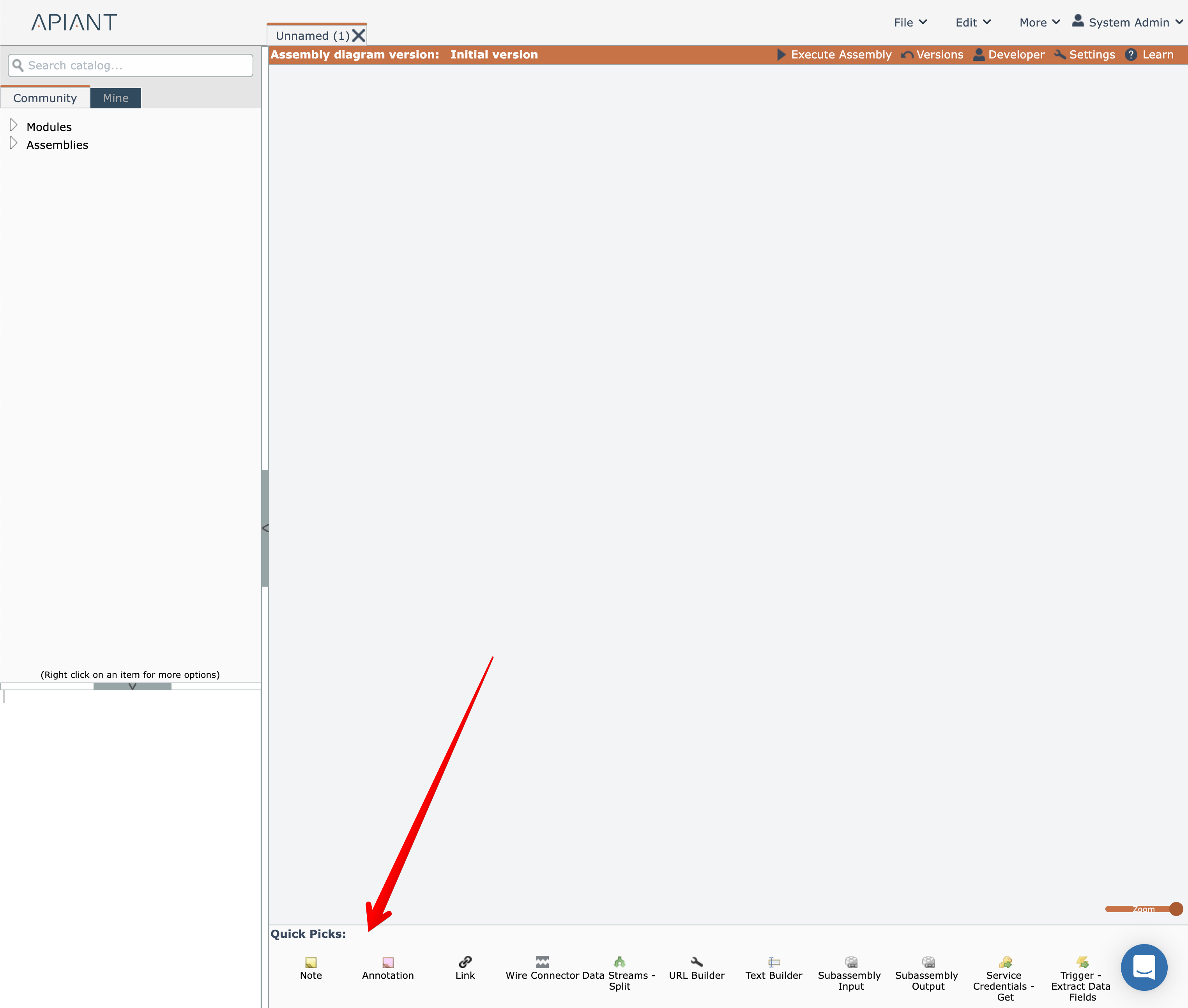
Task: Open the Edit menu
Action: click(972, 22)
